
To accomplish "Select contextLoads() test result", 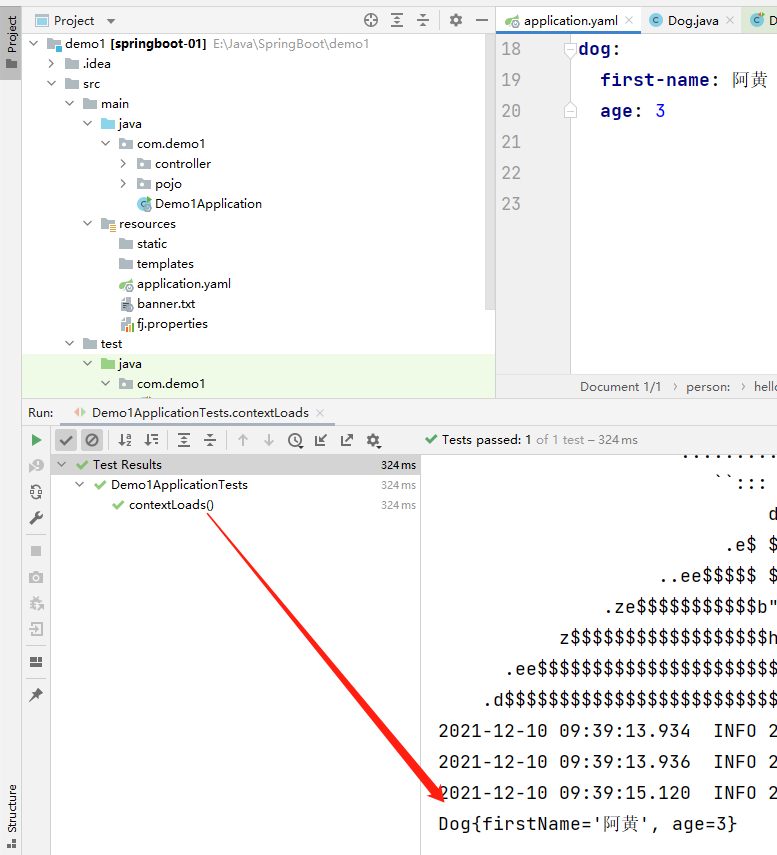I will (171, 505).
